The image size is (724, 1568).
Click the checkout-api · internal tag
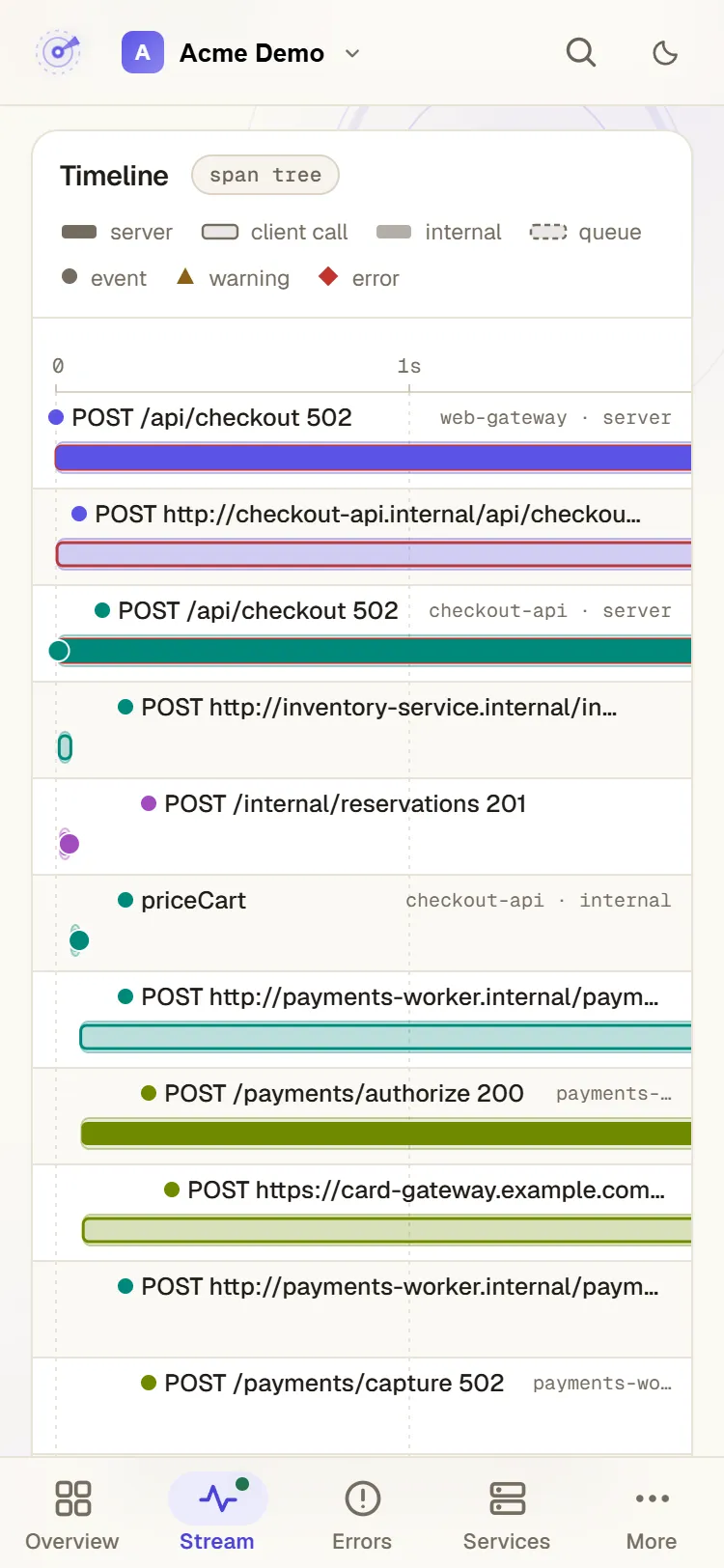click(x=538, y=901)
